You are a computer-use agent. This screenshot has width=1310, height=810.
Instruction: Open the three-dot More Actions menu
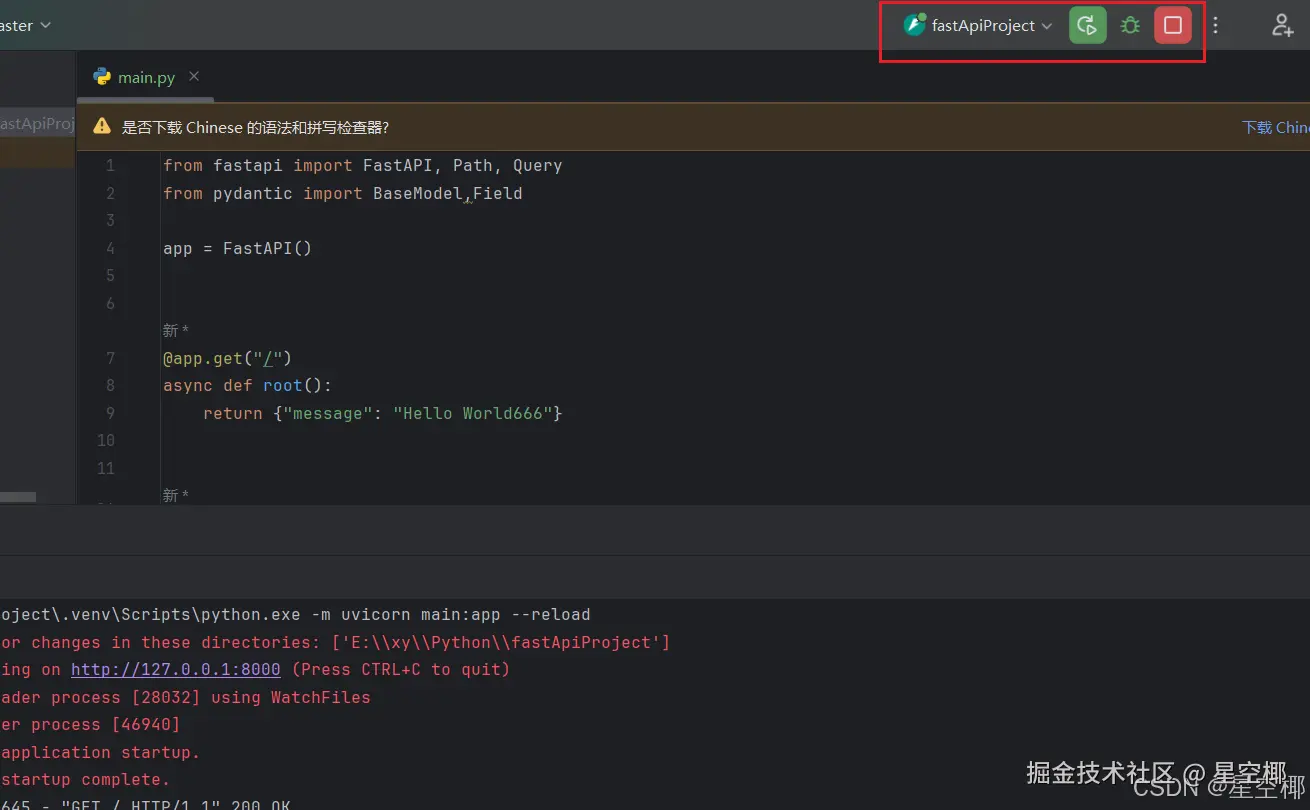tap(1216, 26)
